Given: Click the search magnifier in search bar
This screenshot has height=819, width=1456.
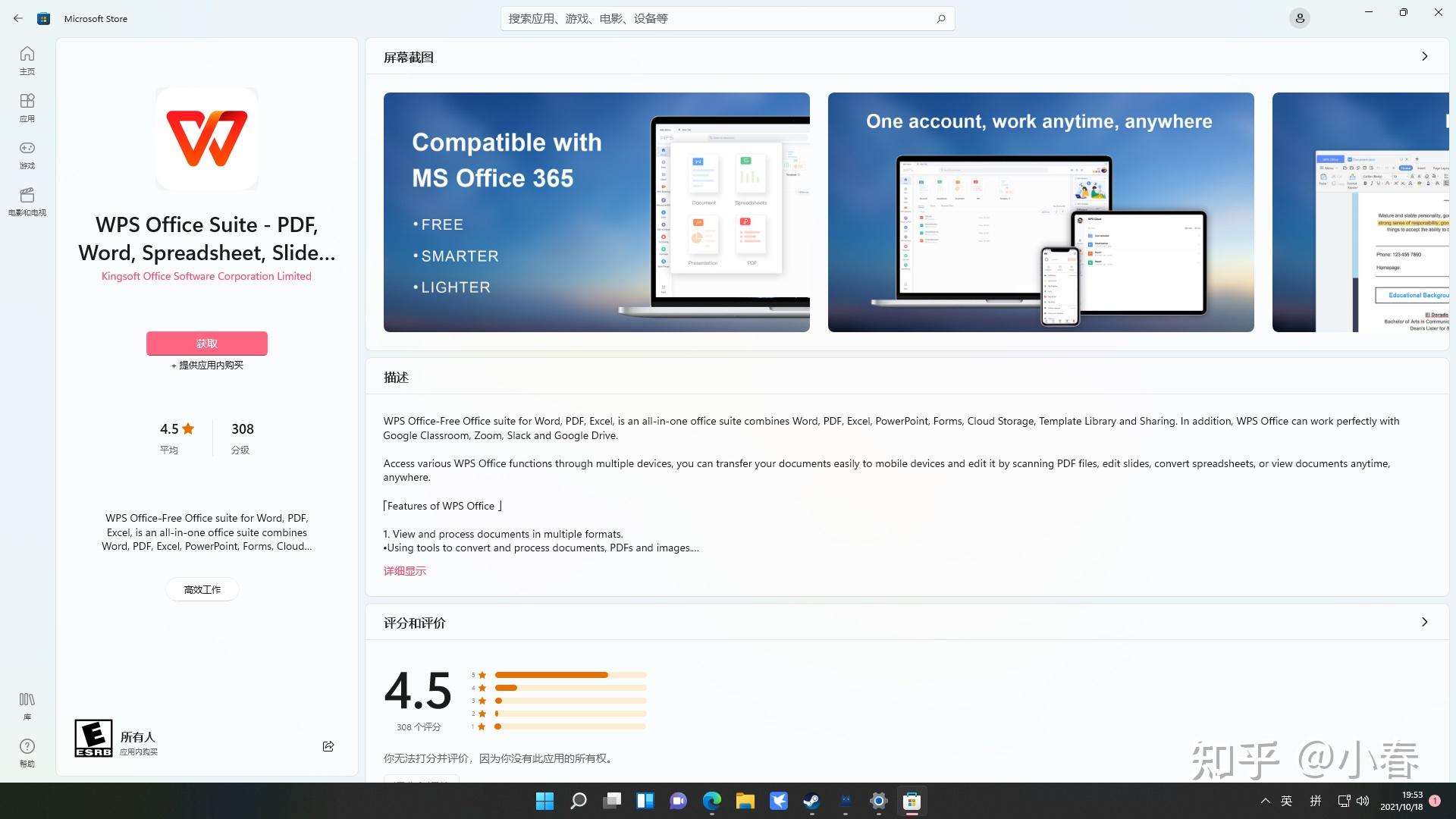Looking at the screenshot, I should click(x=940, y=18).
